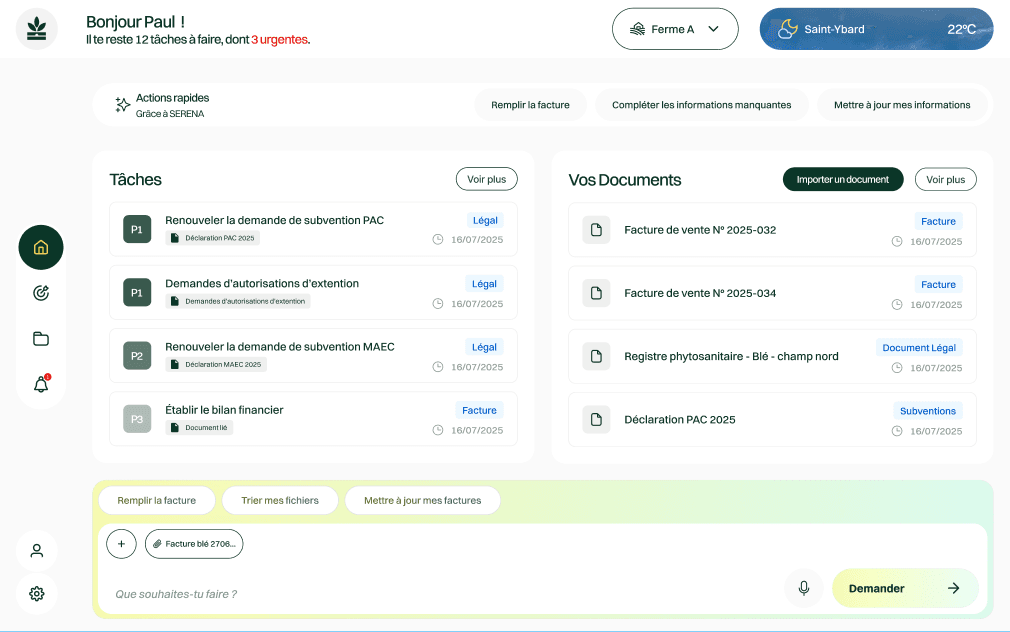Open notifications bell icon
The height and width of the screenshot is (632, 1010).
41,384
